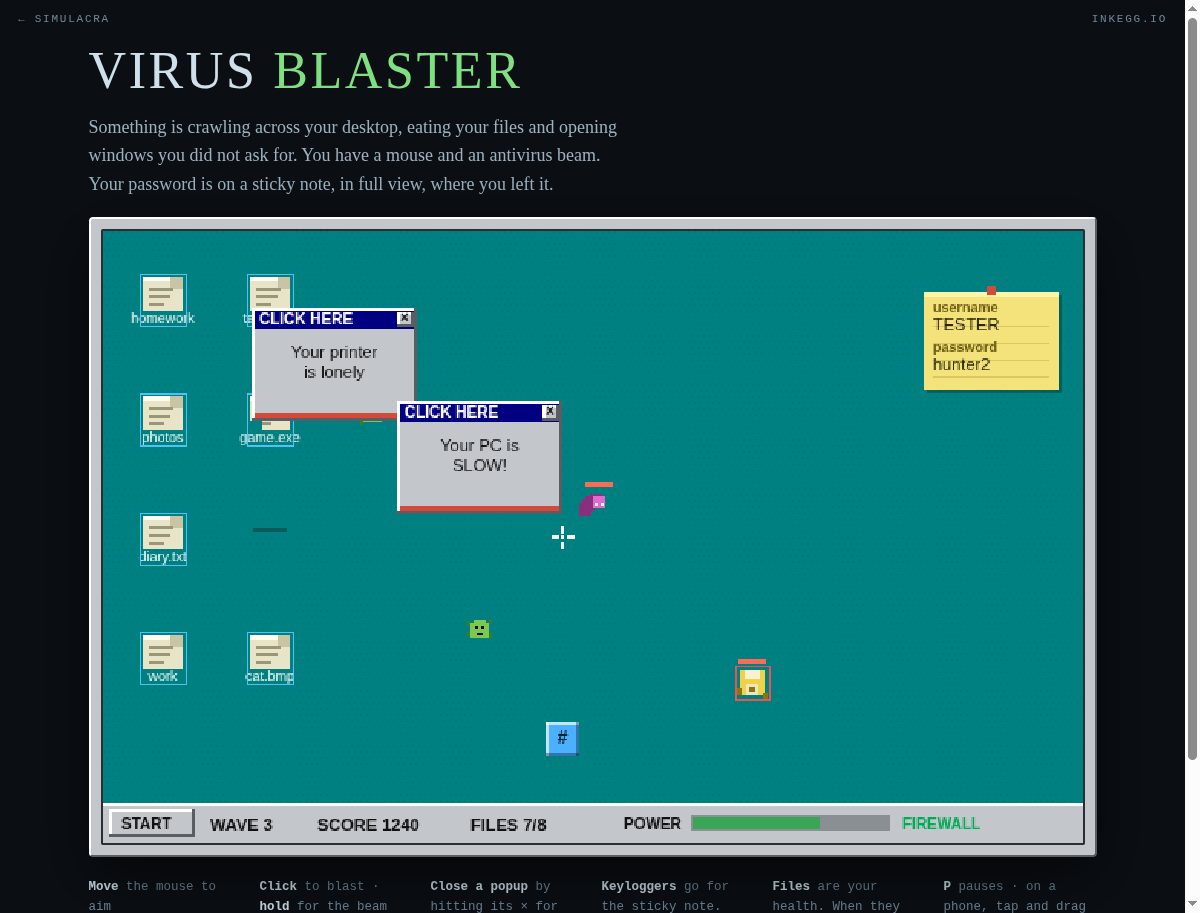This screenshot has height=913, width=1200.
Task: Click the VIRUS BLASTER title heading
Action: pyautogui.click(x=305, y=70)
